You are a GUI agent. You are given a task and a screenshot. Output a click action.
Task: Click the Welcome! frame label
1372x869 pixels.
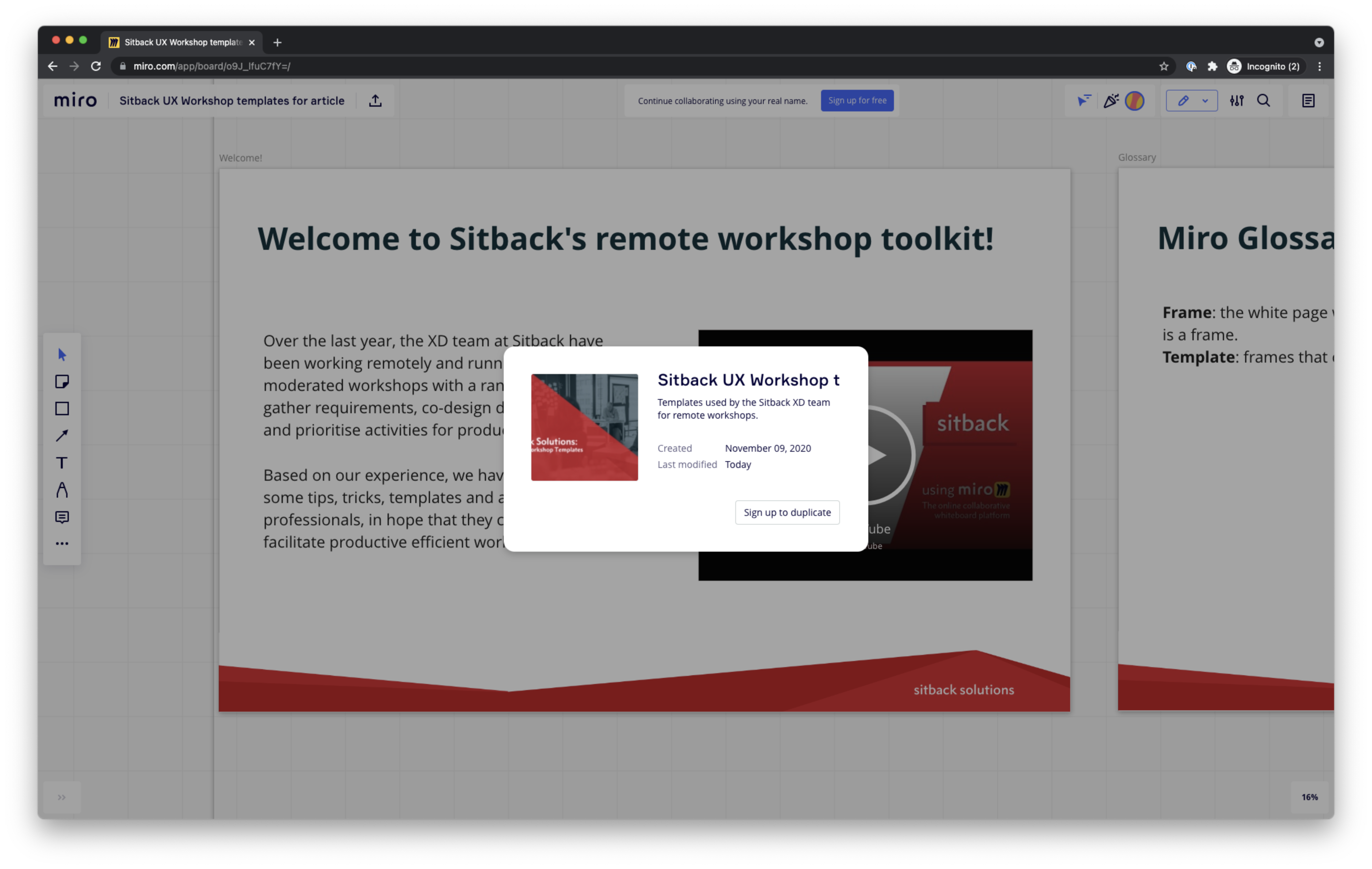pos(240,158)
